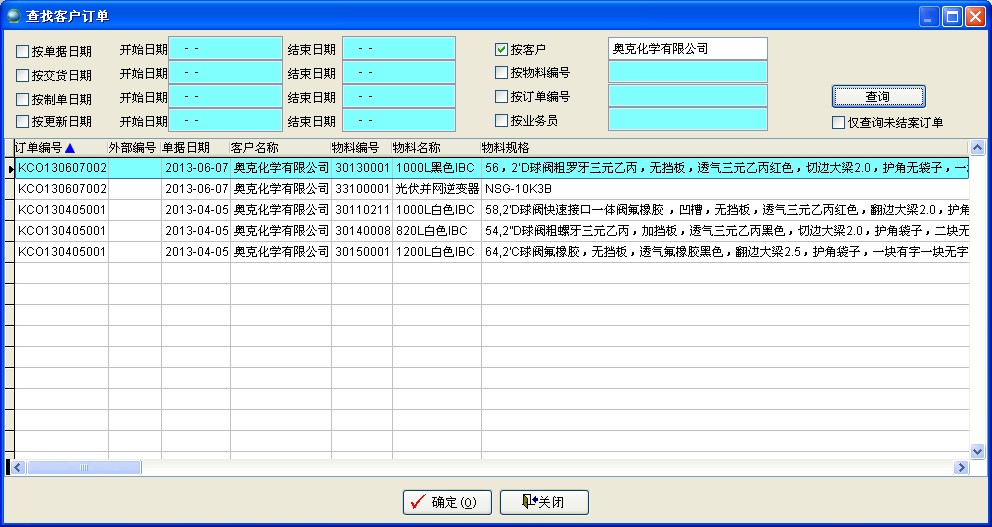The height and width of the screenshot is (527, 992).
Task: Click the horizontal scroll left arrow
Action: (18, 467)
